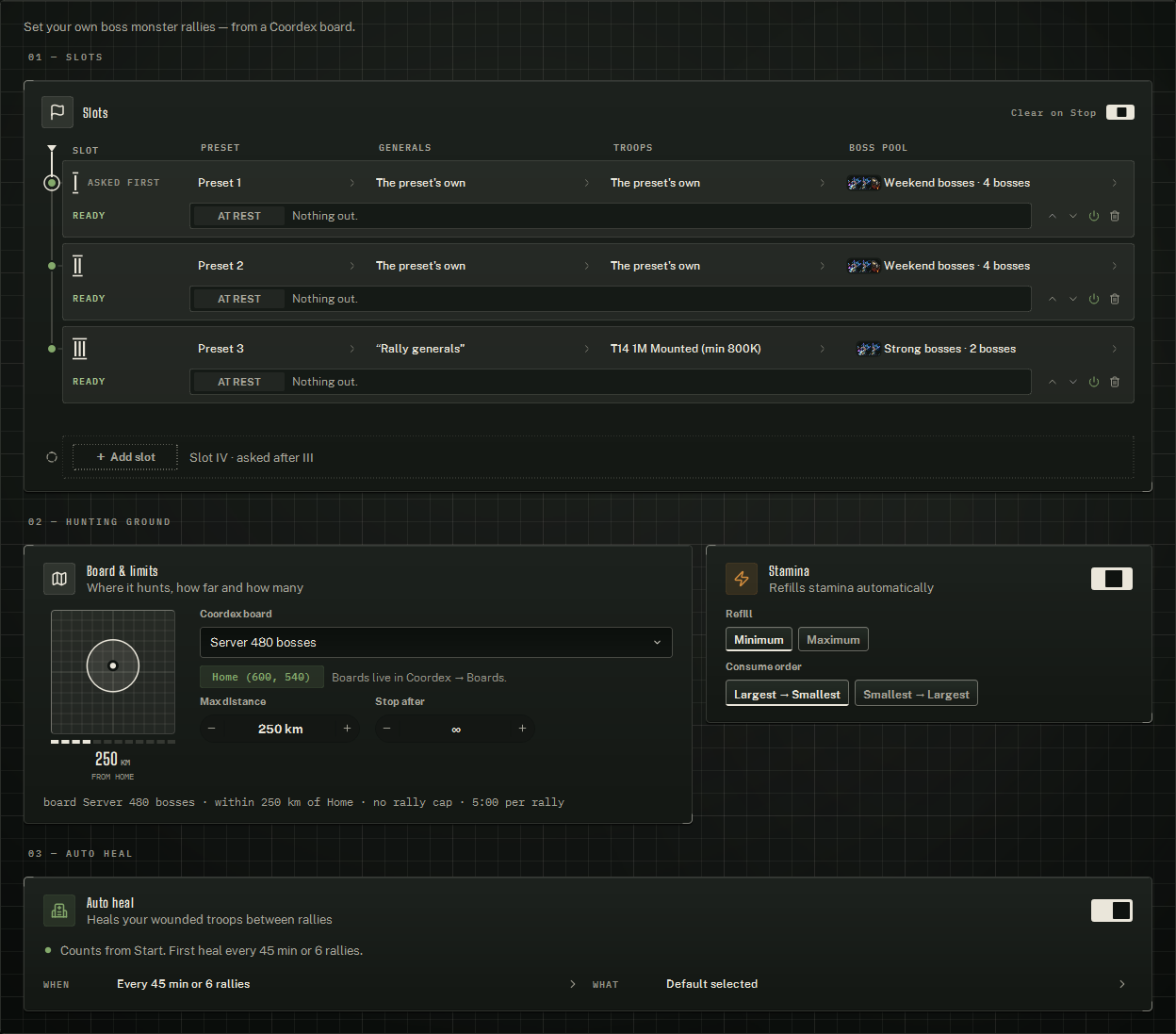Move the Preset 3 slot up

click(1053, 382)
